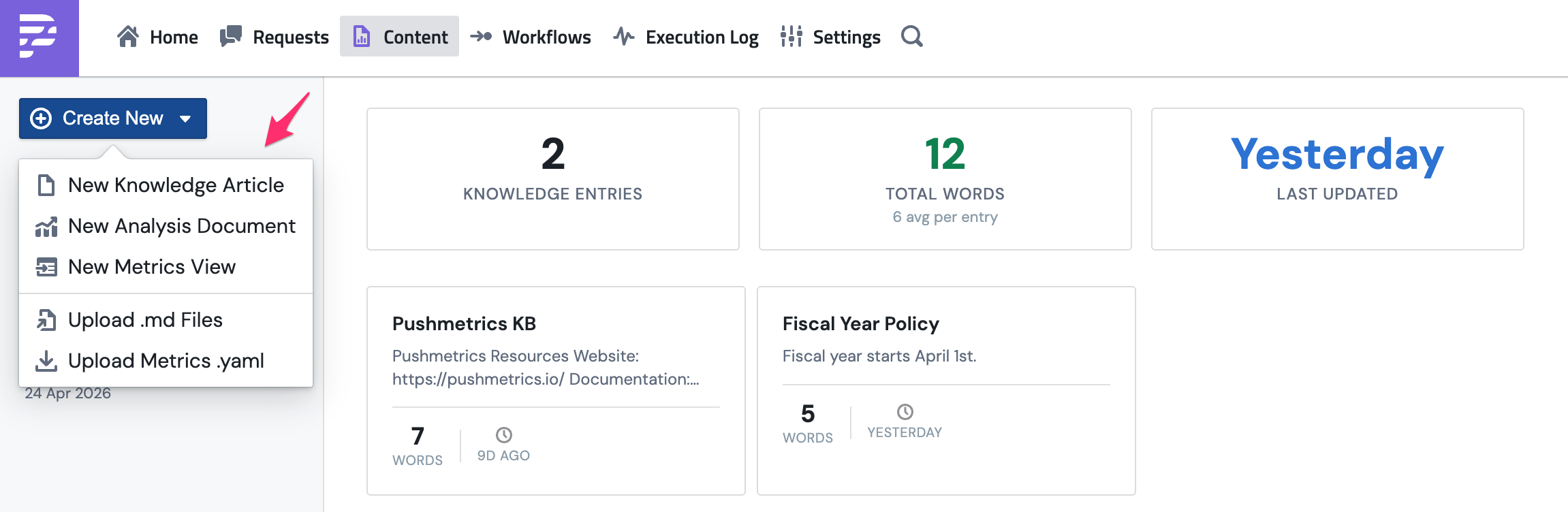Choose New Metrics View from menu
The width and height of the screenshot is (1568, 512).
(x=166, y=267)
